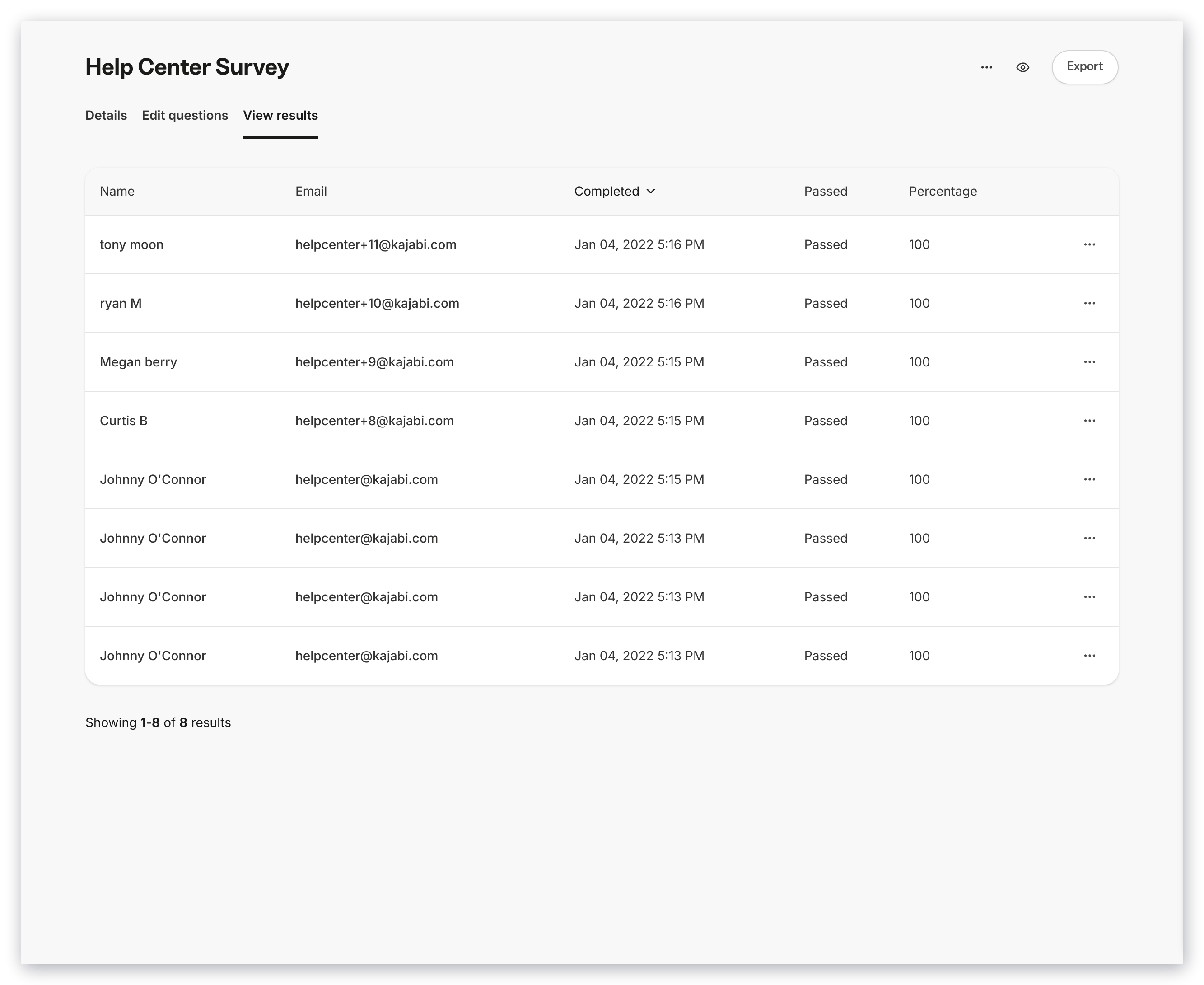Open row actions menu for tony moon
Image resolution: width=1204 pixels, height=985 pixels.
[x=1089, y=244]
